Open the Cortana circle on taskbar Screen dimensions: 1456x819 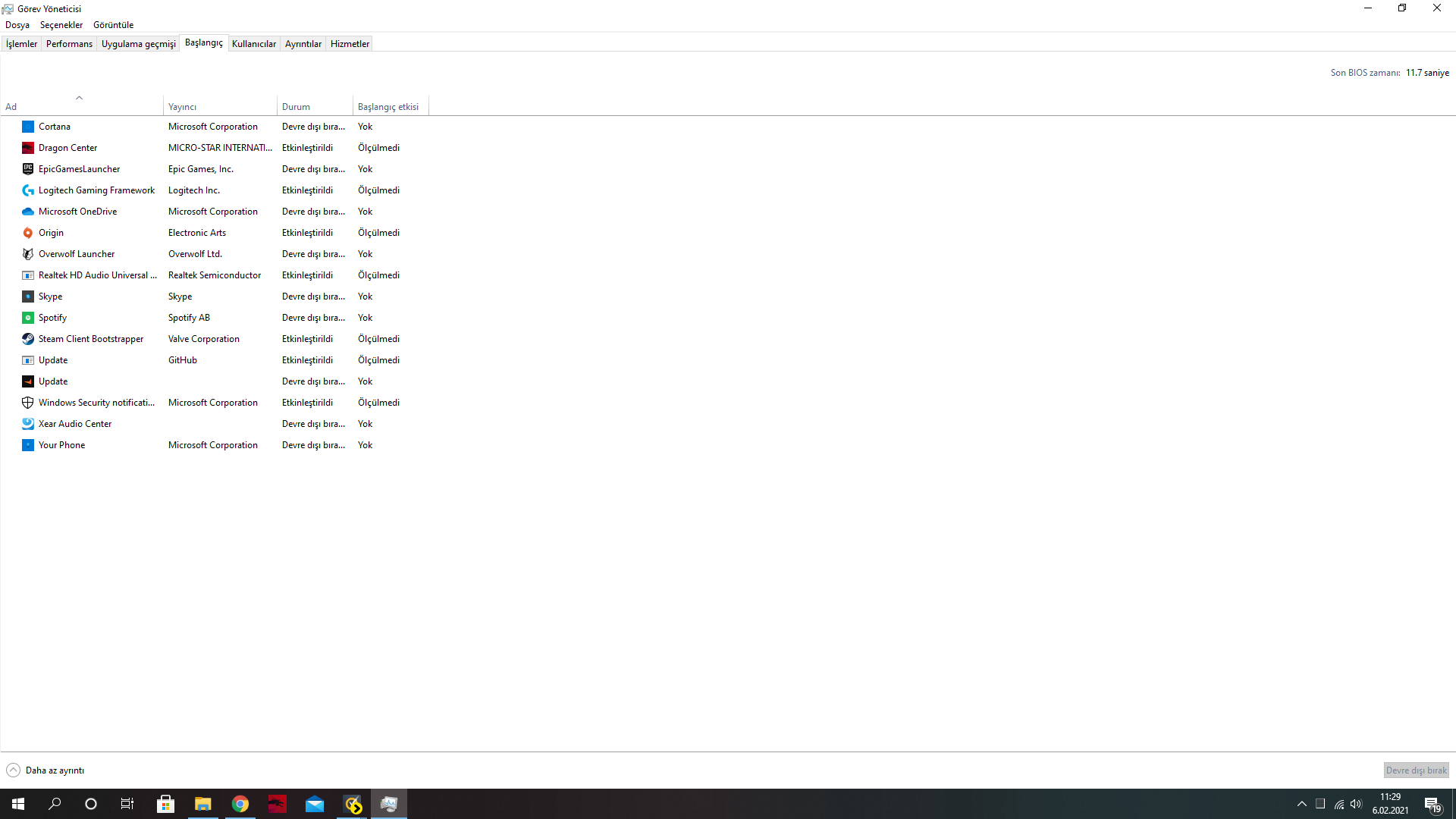click(x=91, y=804)
